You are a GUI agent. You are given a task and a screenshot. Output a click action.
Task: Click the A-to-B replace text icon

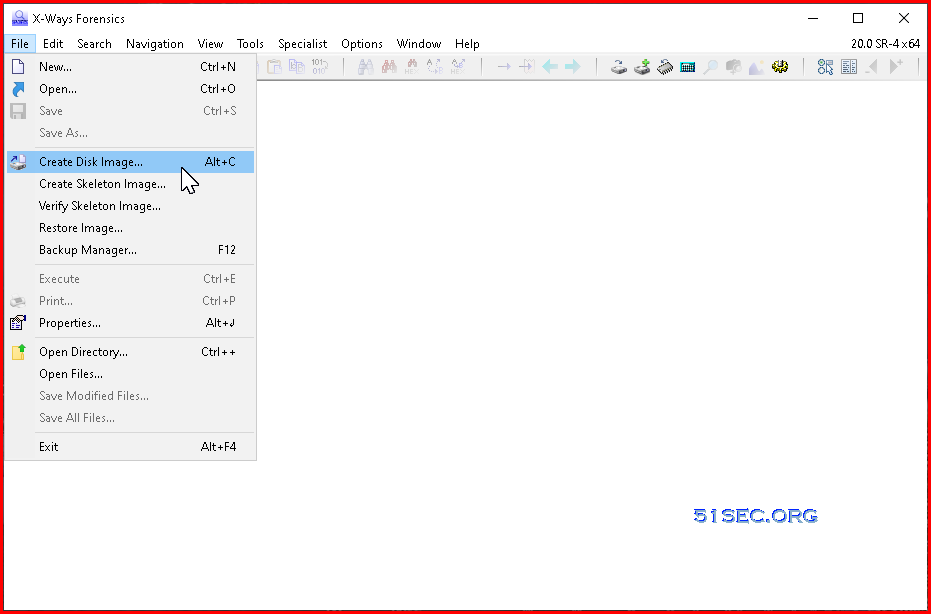[435, 67]
